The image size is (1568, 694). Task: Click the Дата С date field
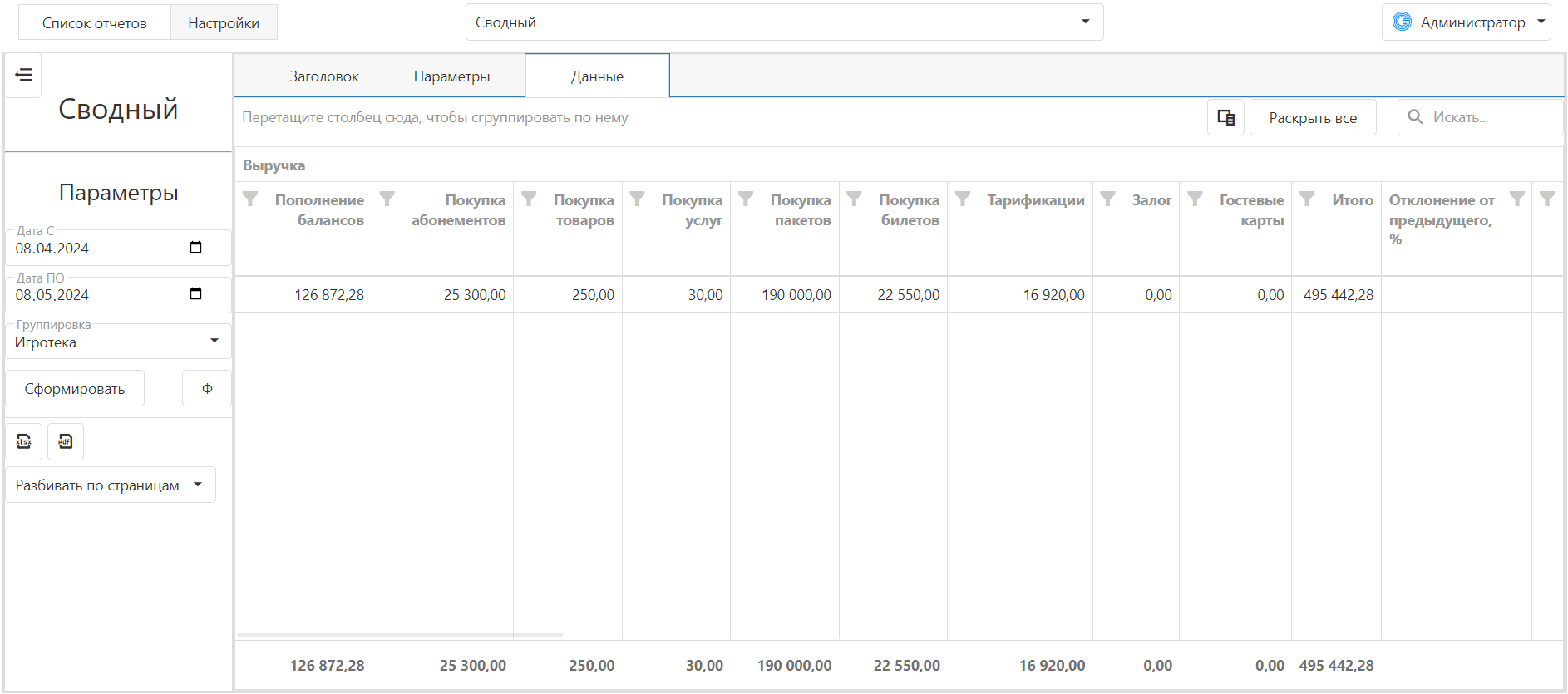pyautogui.click(x=118, y=248)
